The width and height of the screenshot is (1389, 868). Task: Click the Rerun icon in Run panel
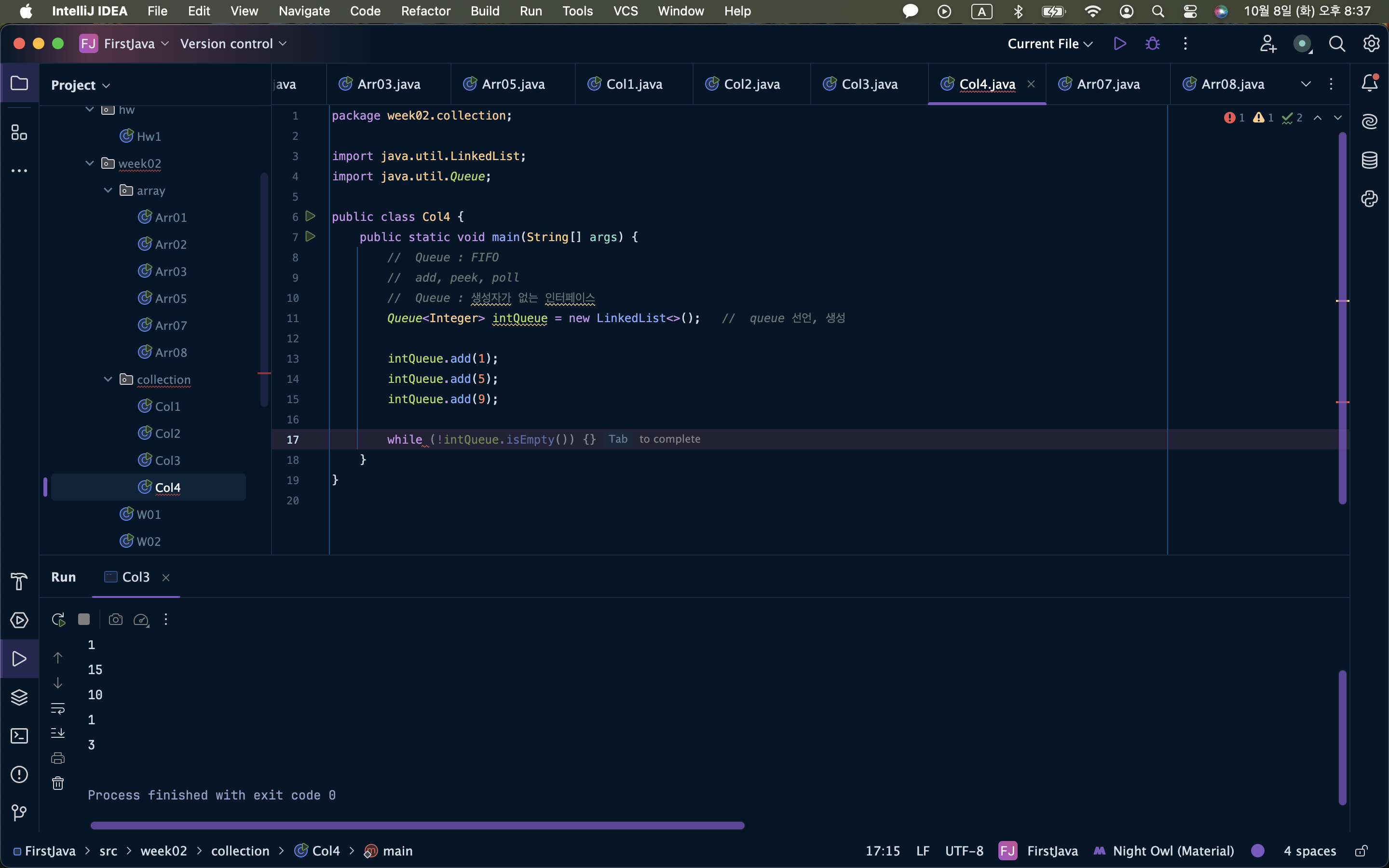pyautogui.click(x=58, y=620)
